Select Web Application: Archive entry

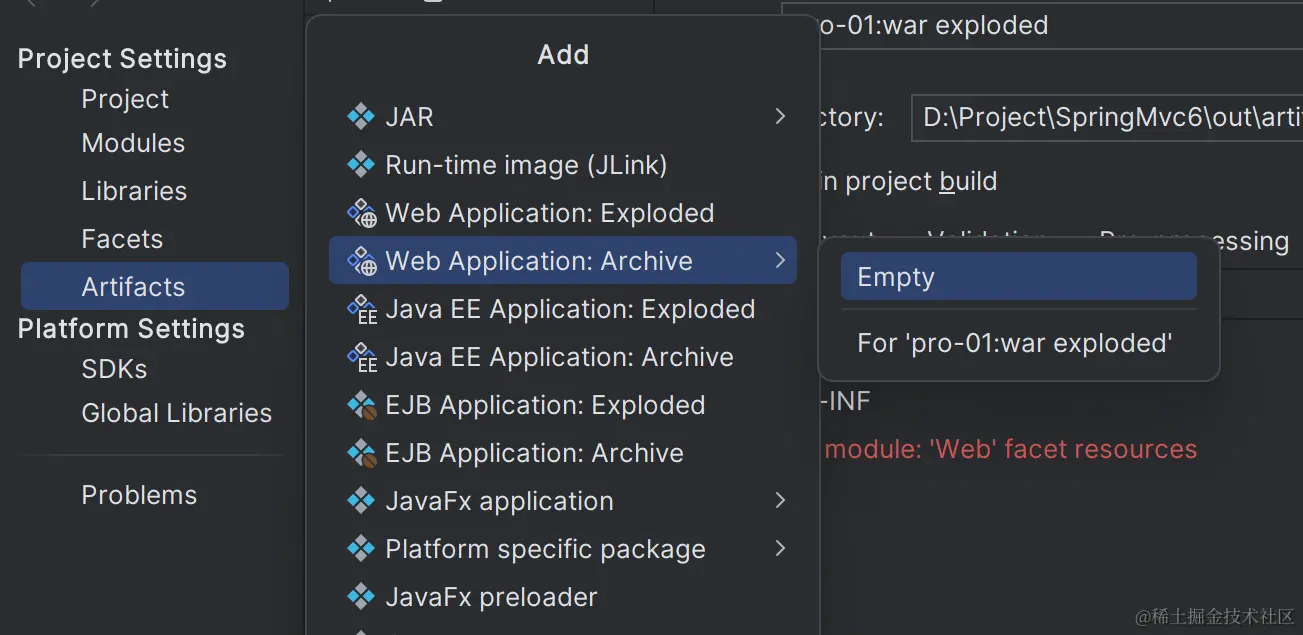(x=563, y=261)
